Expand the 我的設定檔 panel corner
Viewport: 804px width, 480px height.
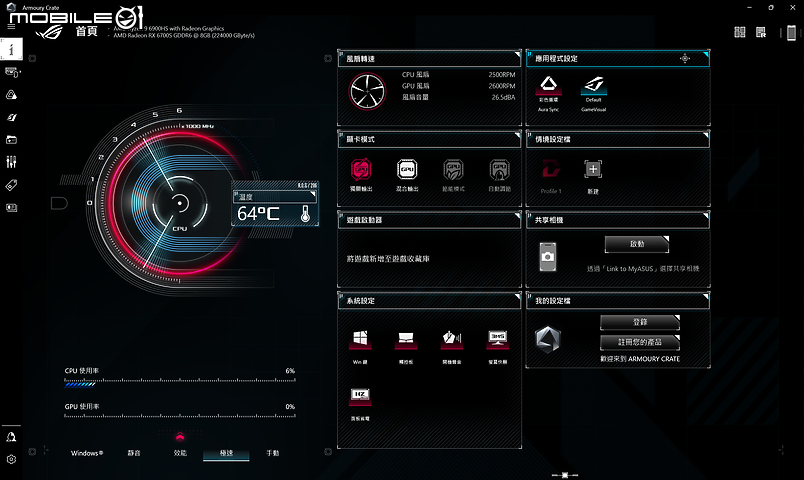(x=706, y=296)
